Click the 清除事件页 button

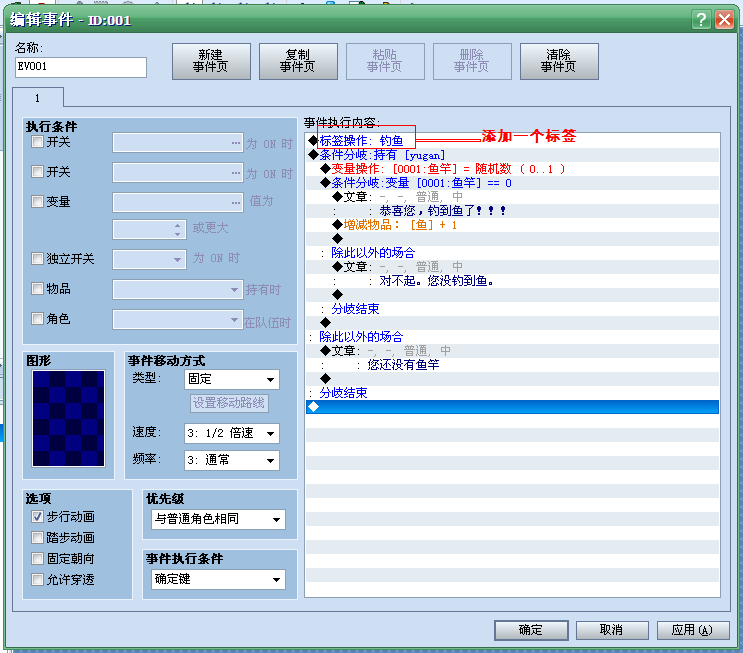(559, 61)
